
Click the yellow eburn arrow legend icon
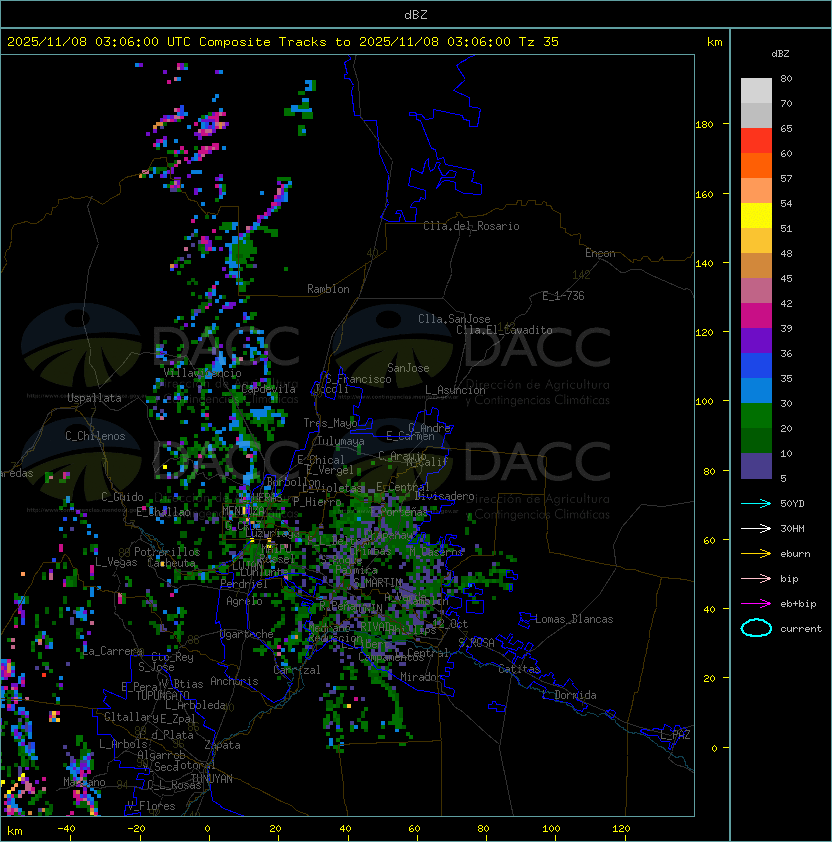coord(756,554)
